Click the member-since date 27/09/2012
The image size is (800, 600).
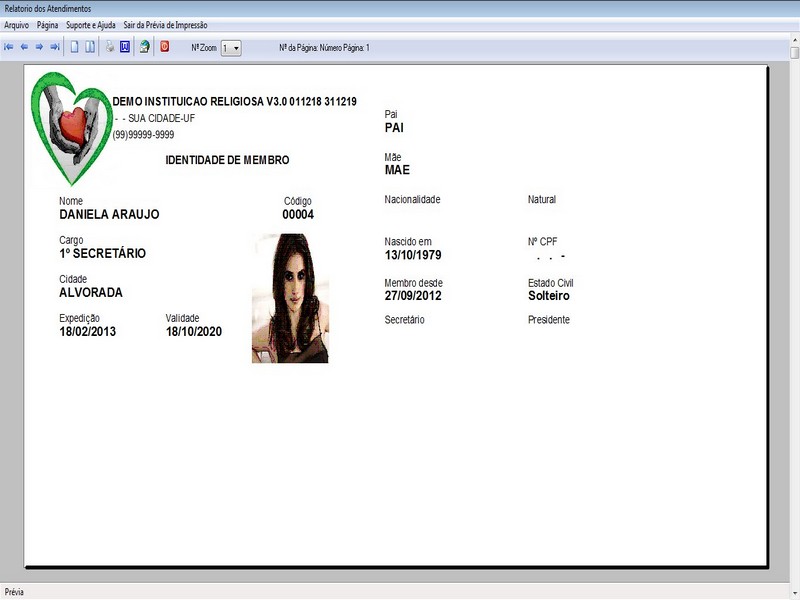click(x=413, y=295)
